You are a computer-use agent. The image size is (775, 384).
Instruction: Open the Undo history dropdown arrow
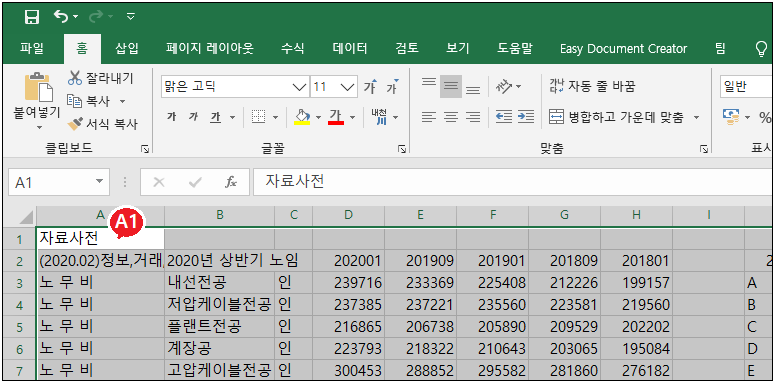[76, 17]
